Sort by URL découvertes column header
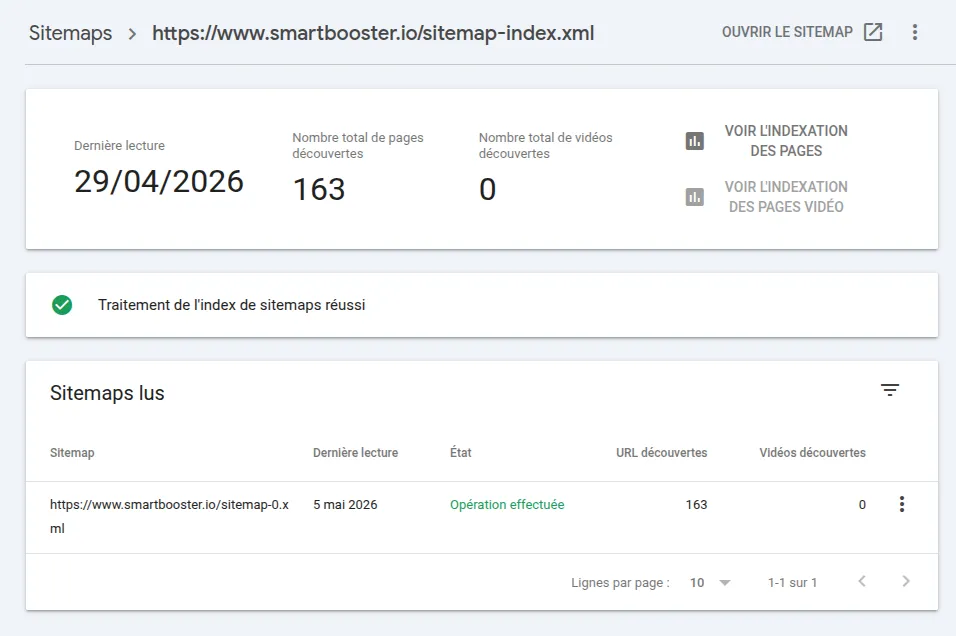 (x=662, y=452)
